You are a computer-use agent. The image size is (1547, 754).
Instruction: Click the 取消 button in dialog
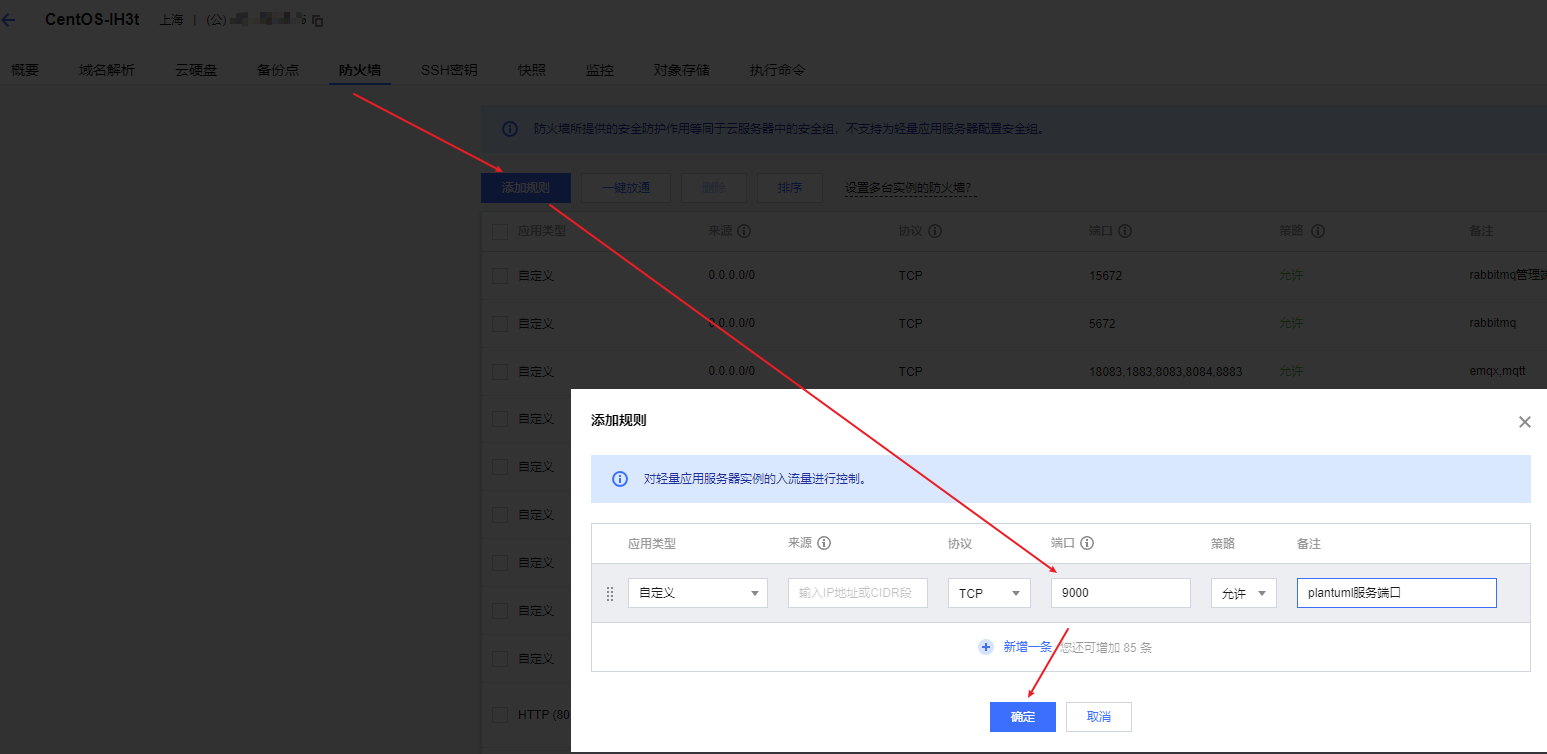point(1099,717)
